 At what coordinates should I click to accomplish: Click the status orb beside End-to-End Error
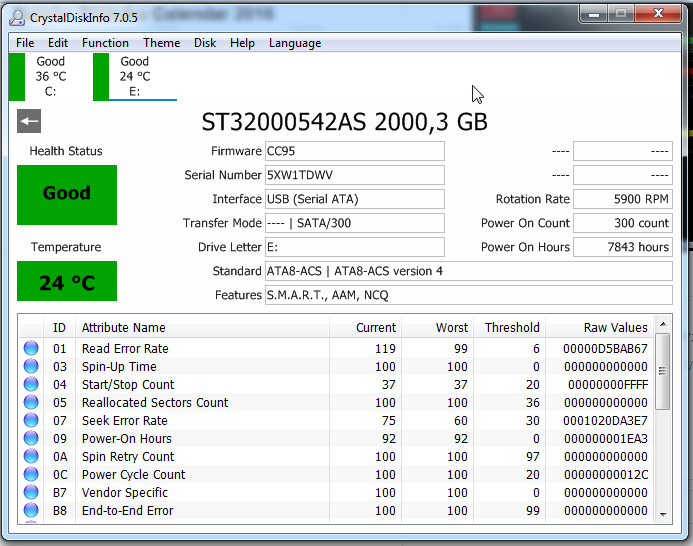[x=31, y=510]
